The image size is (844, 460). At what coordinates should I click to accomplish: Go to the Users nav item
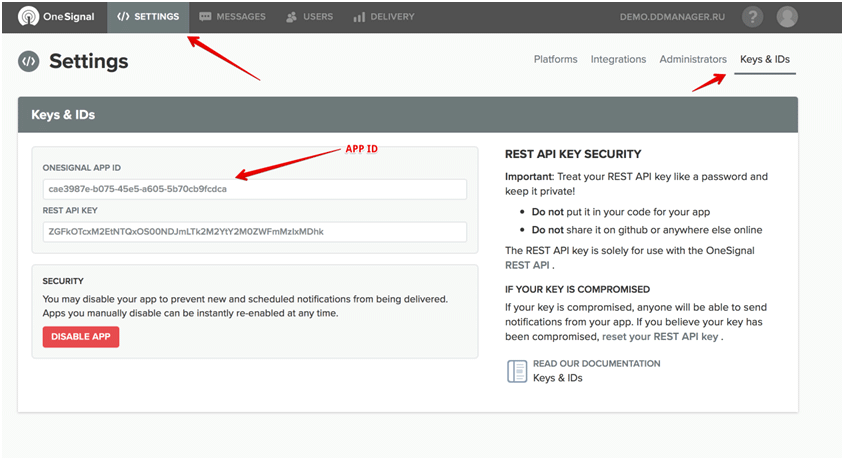point(310,17)
